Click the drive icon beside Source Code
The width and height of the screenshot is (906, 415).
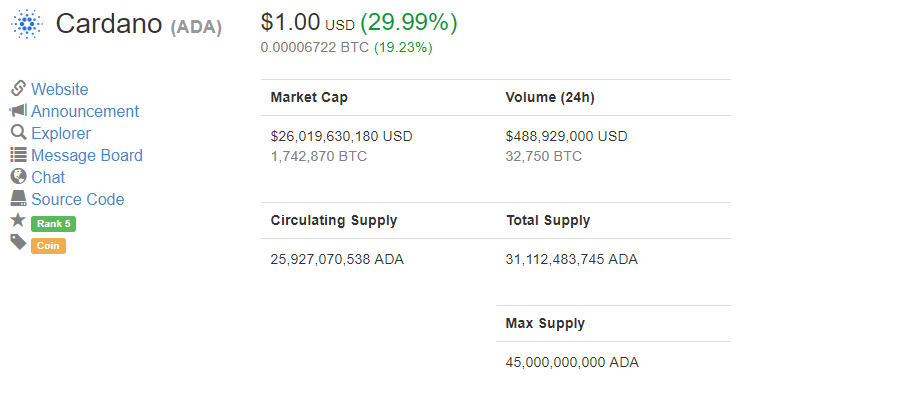(18, 198)
